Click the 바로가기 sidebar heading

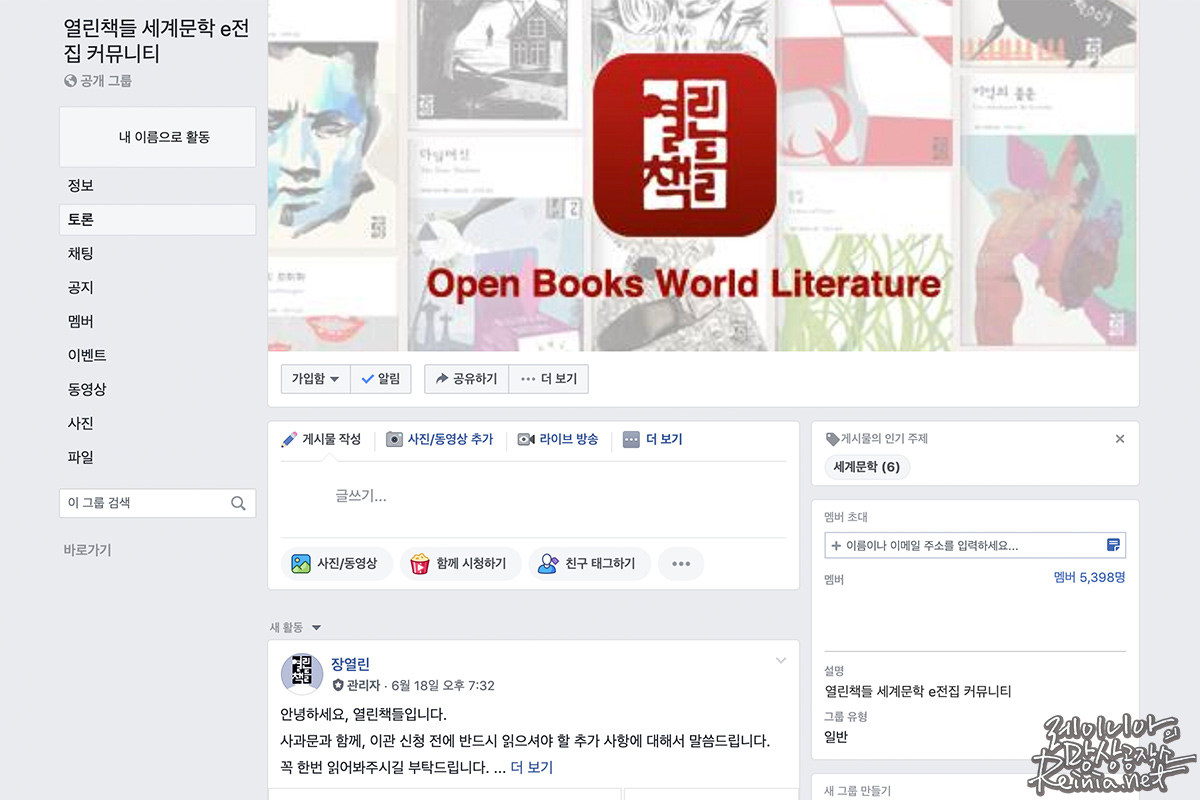click(87, 550)
